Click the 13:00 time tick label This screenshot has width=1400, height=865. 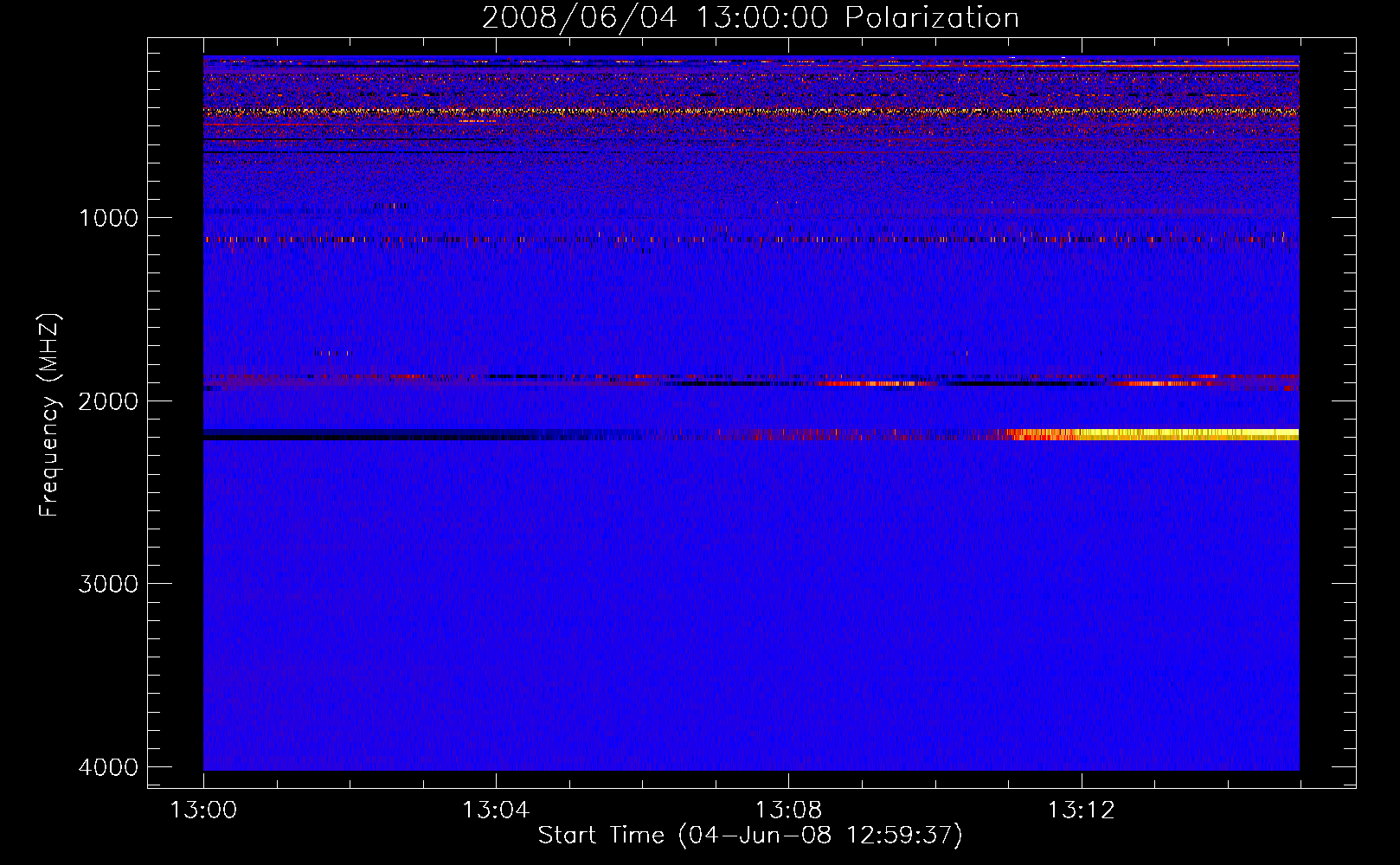coord(203,811)
